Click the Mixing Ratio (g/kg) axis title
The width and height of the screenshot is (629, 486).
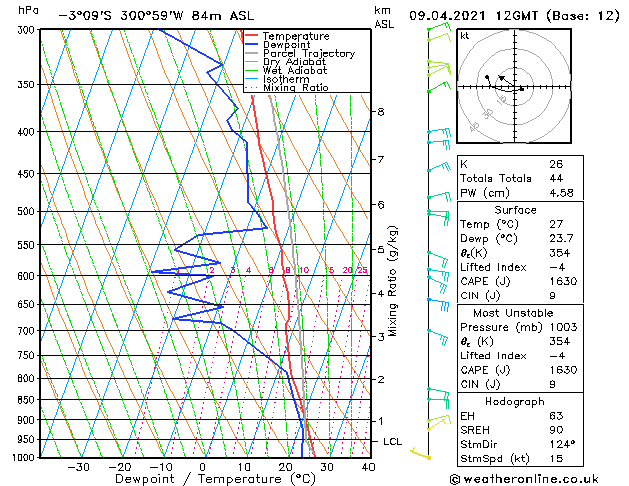(393, 281)
